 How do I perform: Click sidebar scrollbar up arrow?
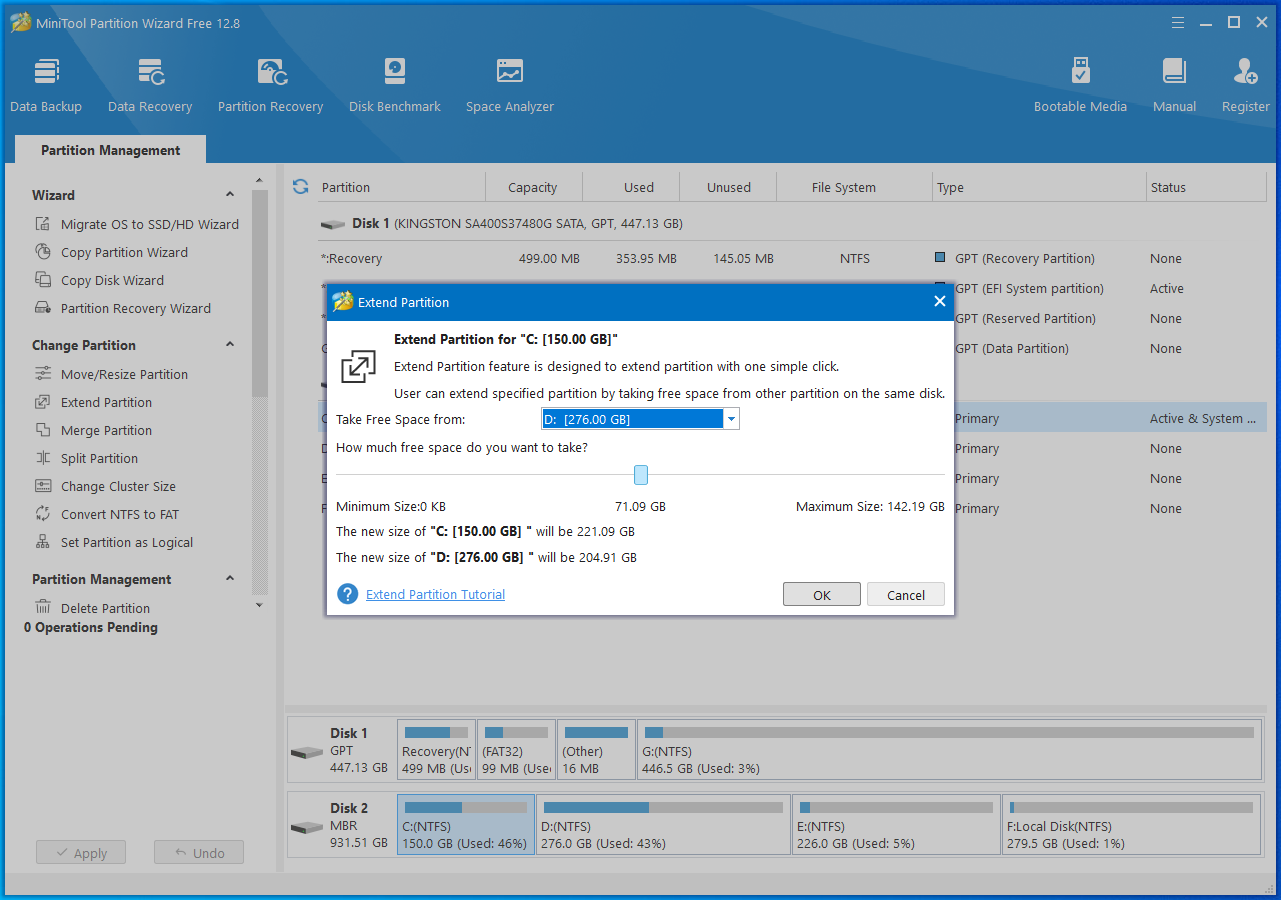point(259,181)
